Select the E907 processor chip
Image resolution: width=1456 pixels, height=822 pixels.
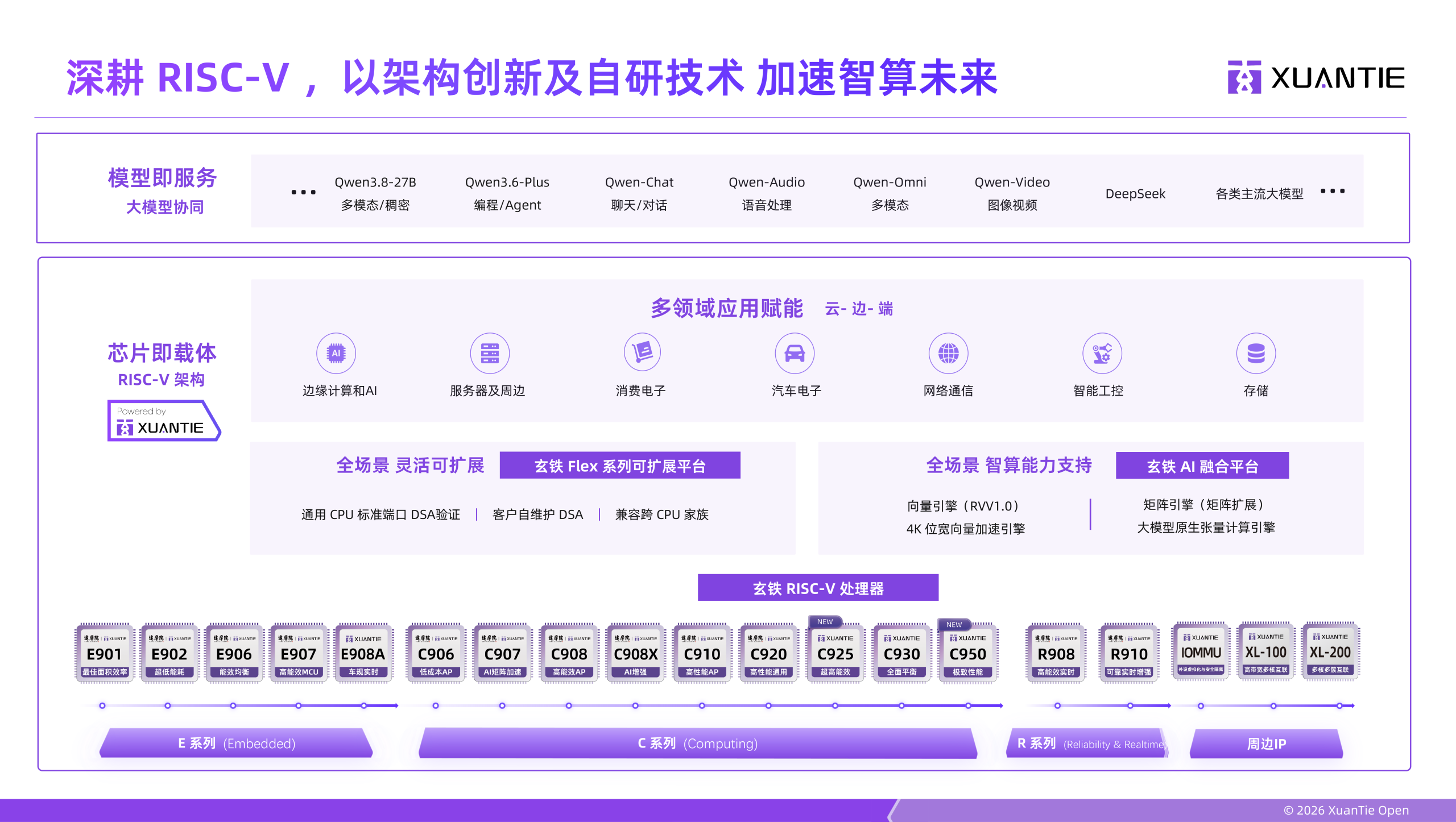coord(299,653)
